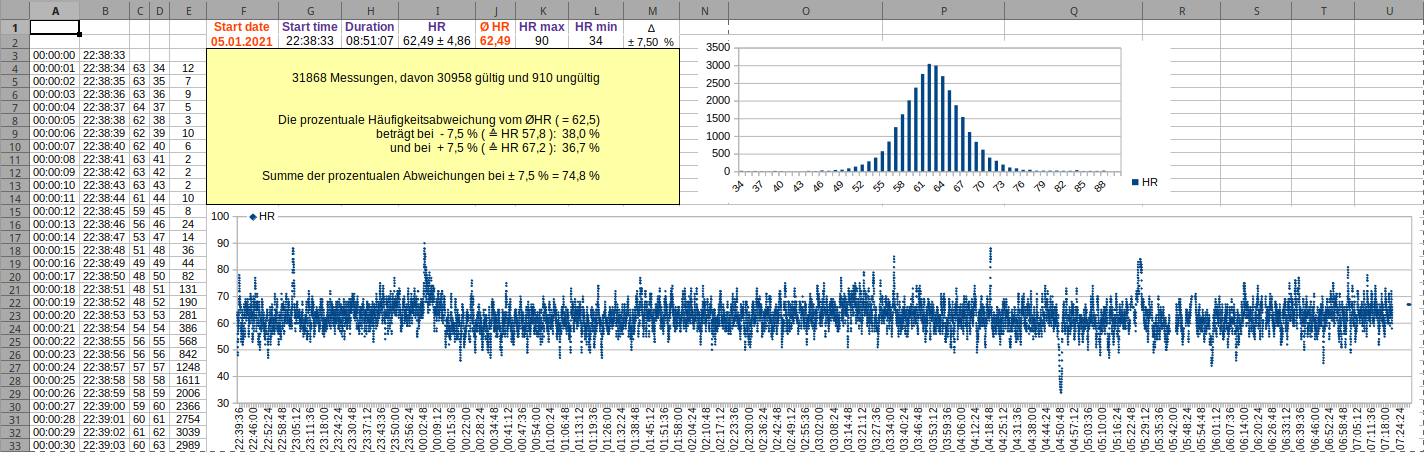Select row 20 header
This screenshot has height=452, width=1424.
coord(15,276)
